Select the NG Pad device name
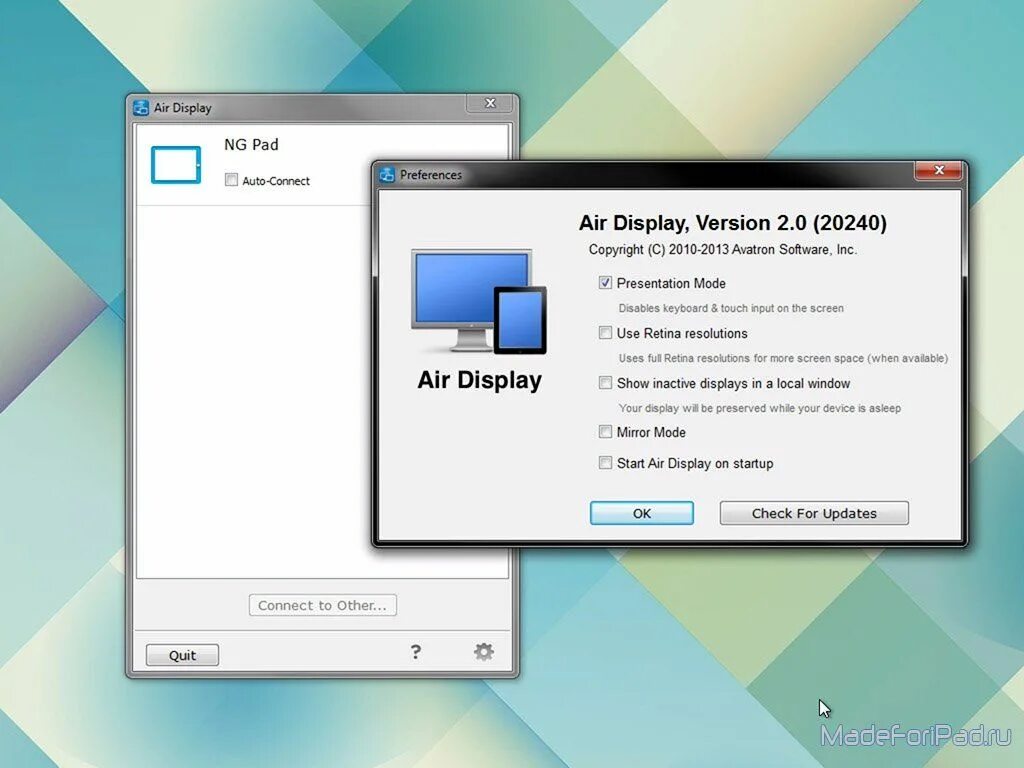 251,144
